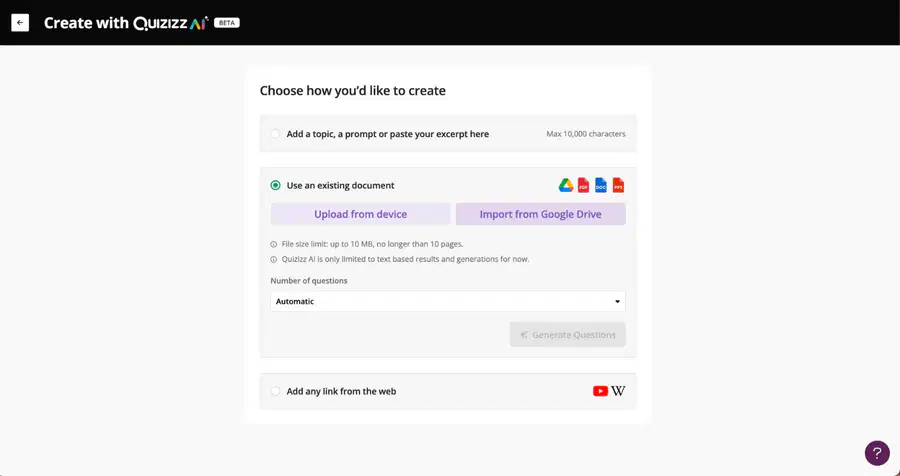
Task: Click 'Max 10,000 characters' text
Action: 586,134
